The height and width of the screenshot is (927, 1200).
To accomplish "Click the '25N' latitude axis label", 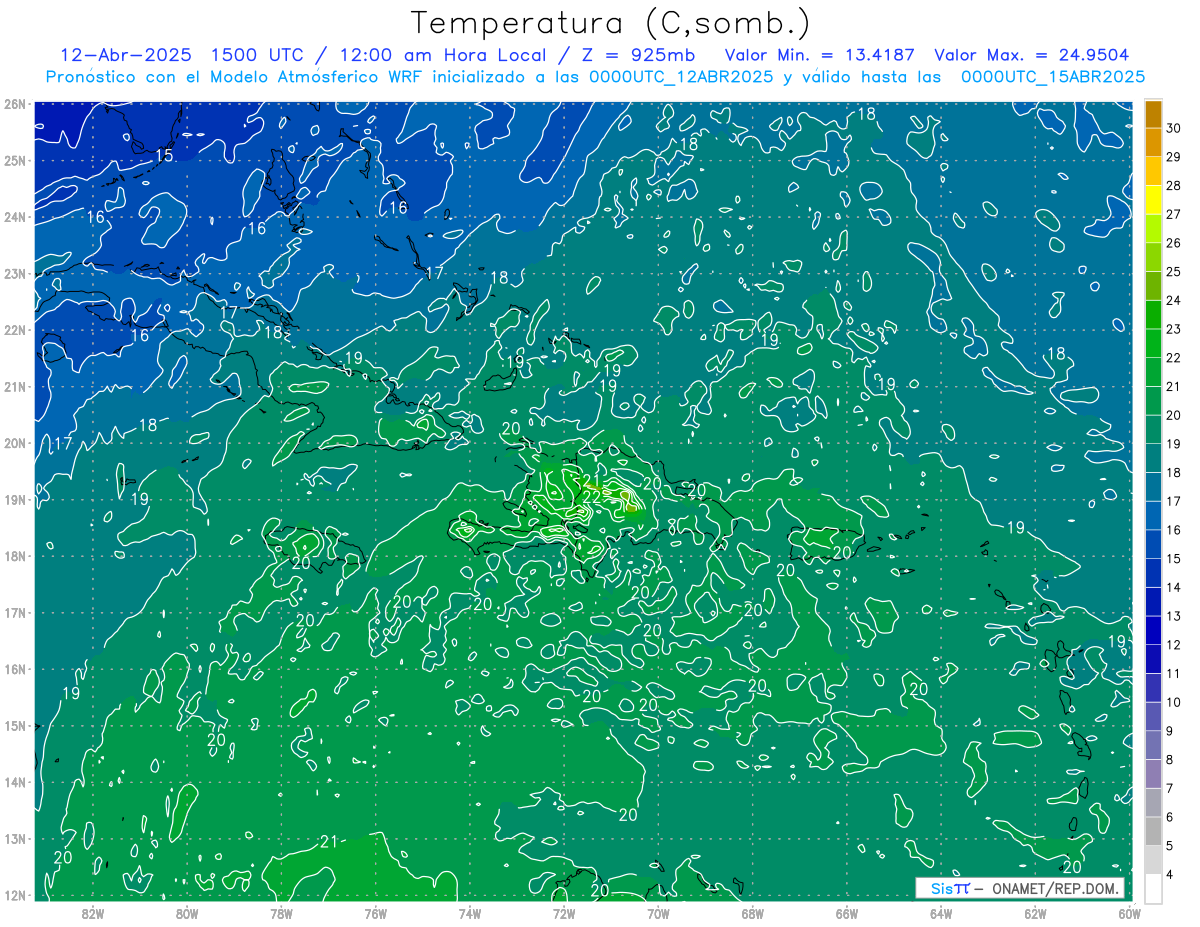I will click(x=14, y=160).
